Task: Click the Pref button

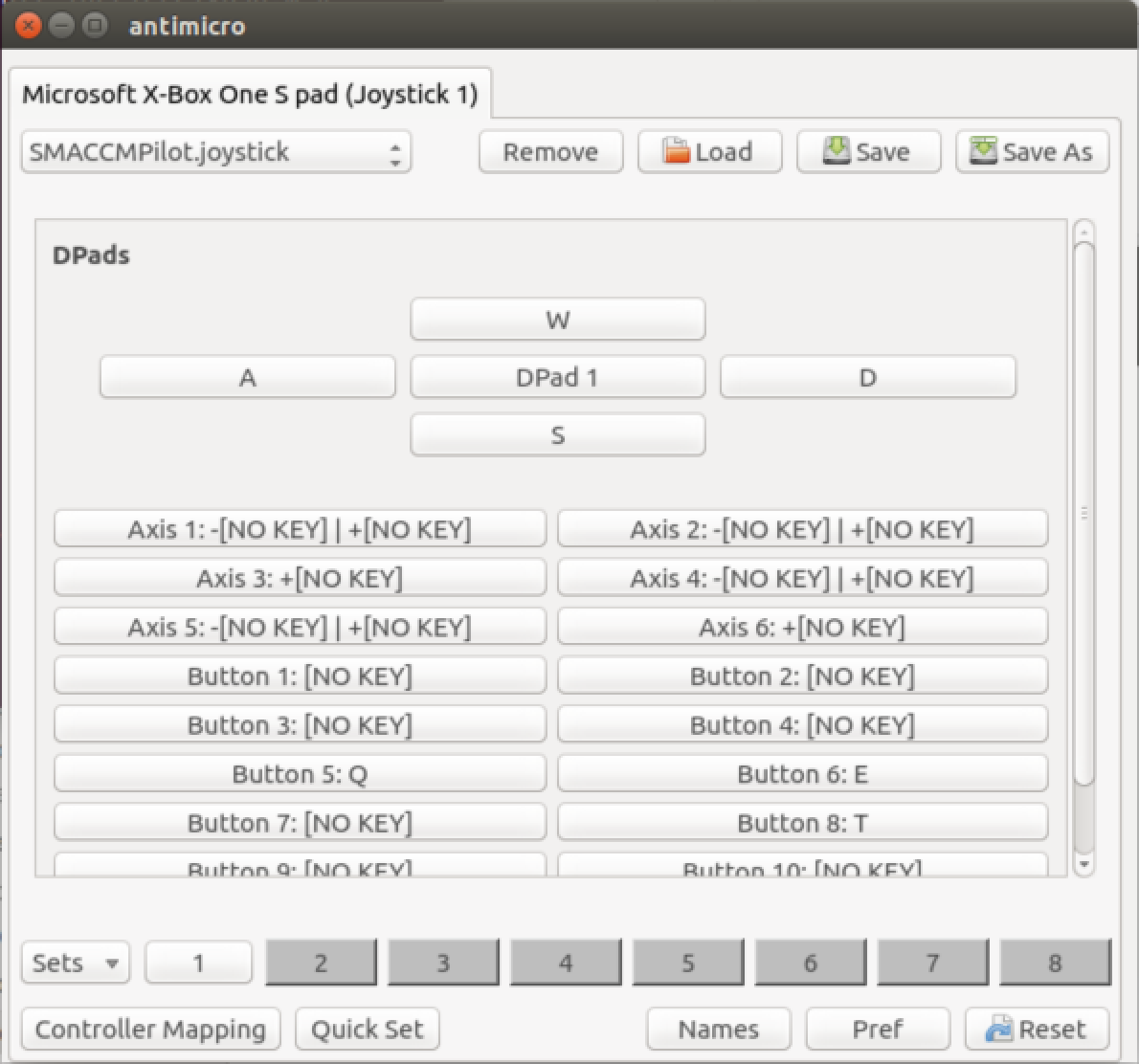Action: coord(877,1030)
